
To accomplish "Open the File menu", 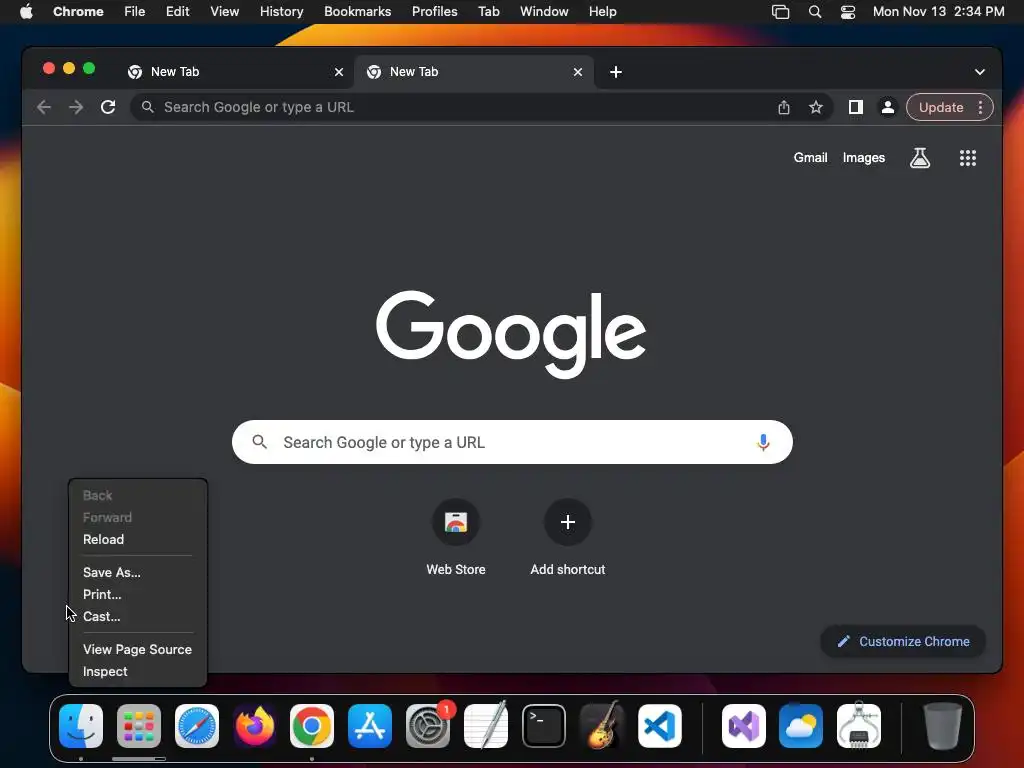I will [x=135, y=12].
